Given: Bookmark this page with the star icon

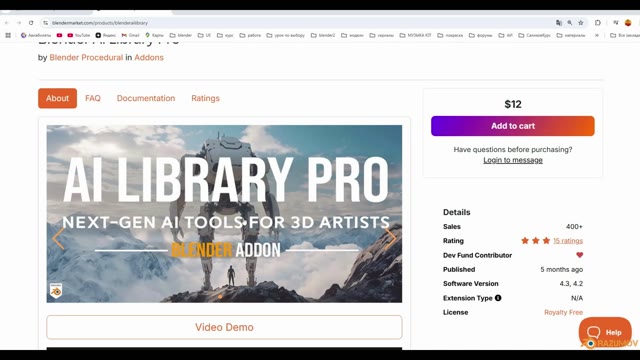Looking at the screenshot, I should tap(581, 23).
